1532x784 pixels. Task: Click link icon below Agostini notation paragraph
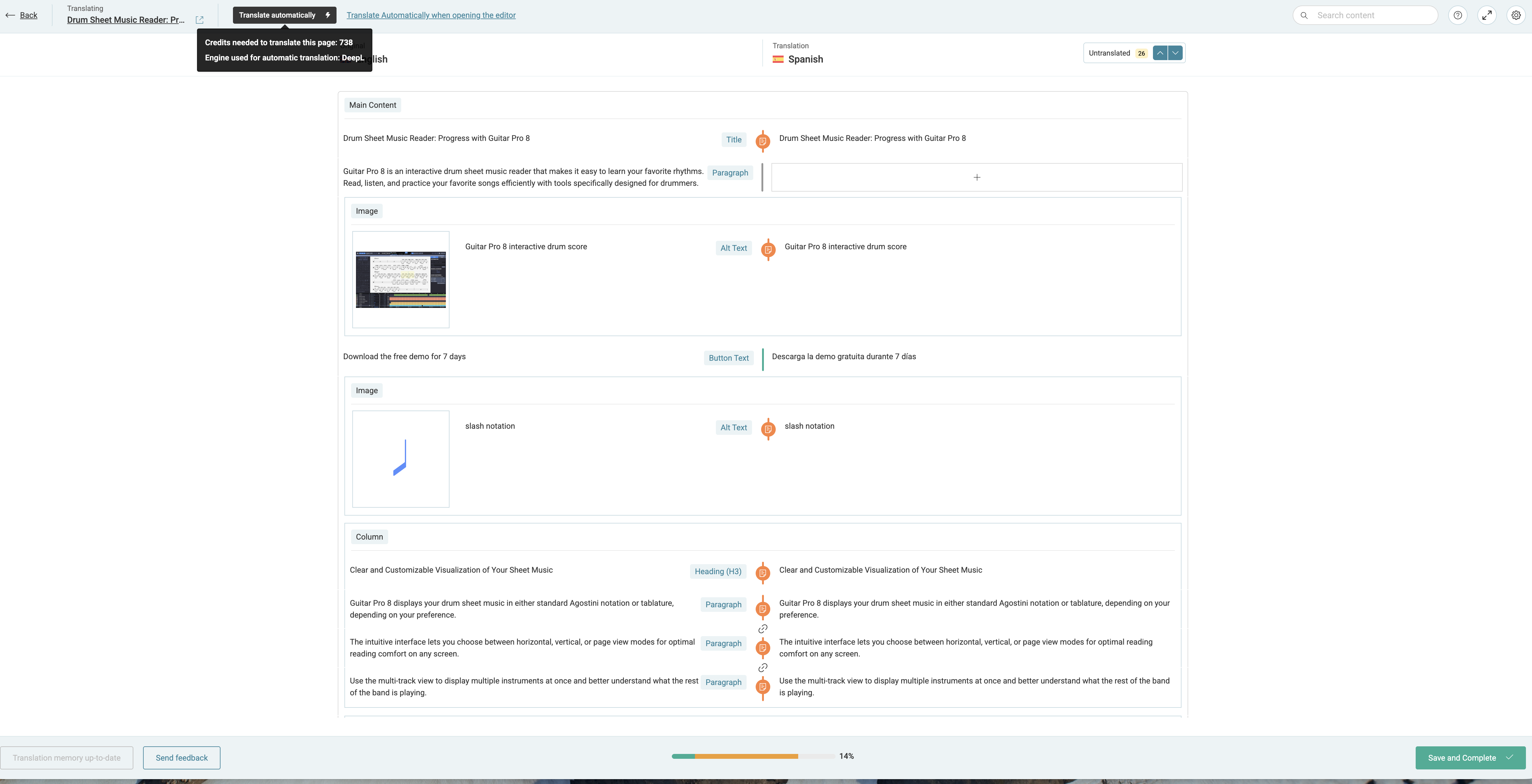click(762, 629)
